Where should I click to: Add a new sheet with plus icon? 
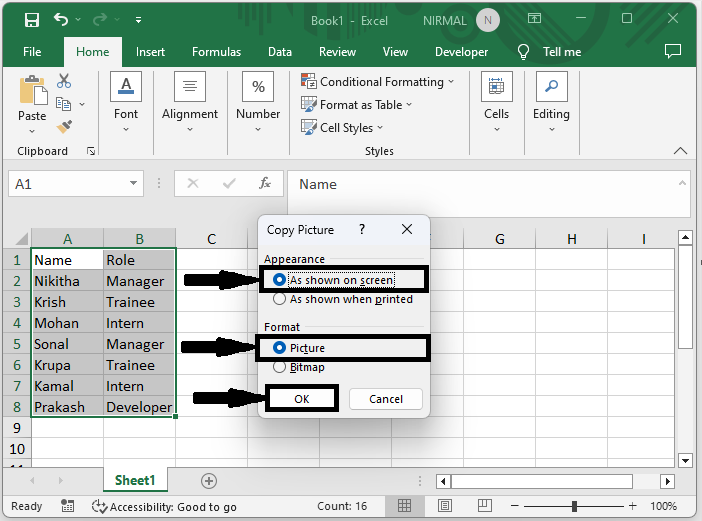[209, 481]
